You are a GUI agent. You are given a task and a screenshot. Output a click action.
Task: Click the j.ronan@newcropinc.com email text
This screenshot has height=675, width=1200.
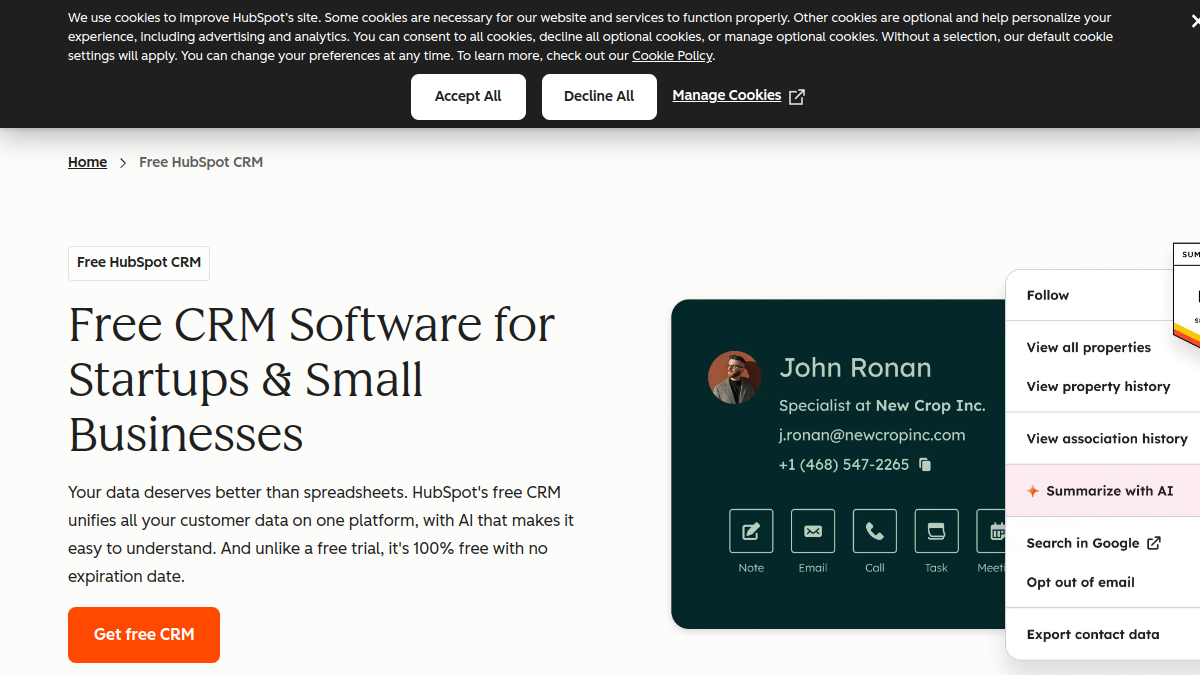coord(872,435)
